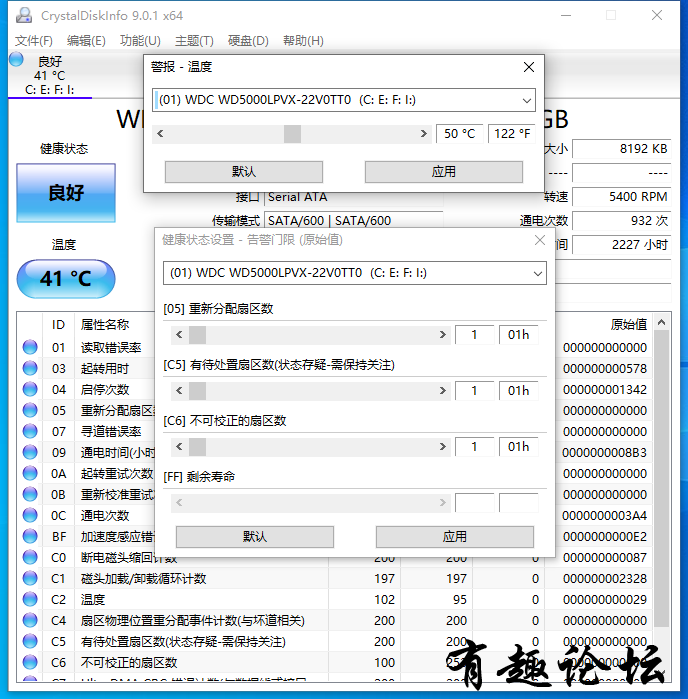Click the [05] 重新分配扇区数 slider thumb
Viewport: 688px width, 699px height.
click(x=198, y=335)
